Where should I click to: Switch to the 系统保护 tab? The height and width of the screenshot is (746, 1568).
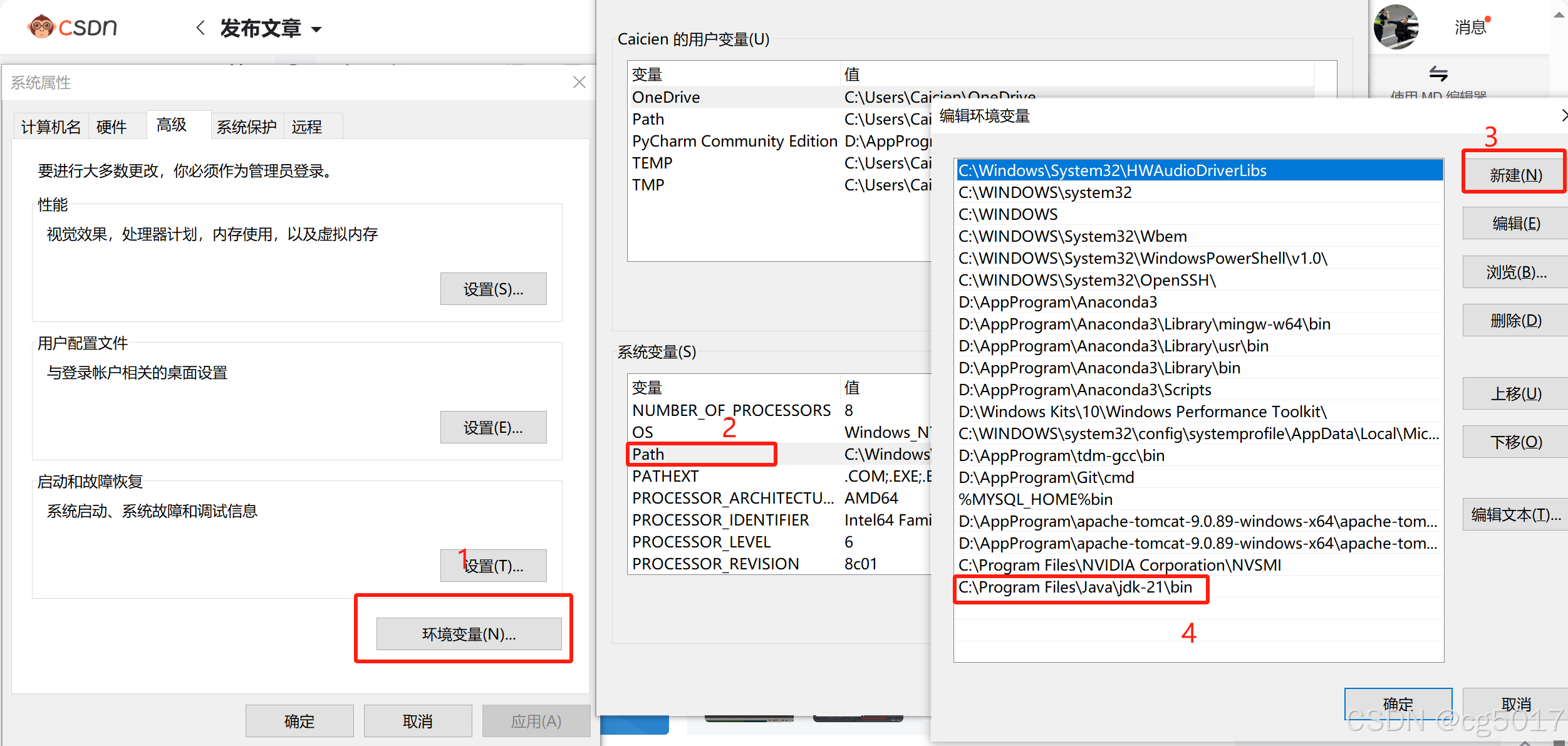(246, 127)
